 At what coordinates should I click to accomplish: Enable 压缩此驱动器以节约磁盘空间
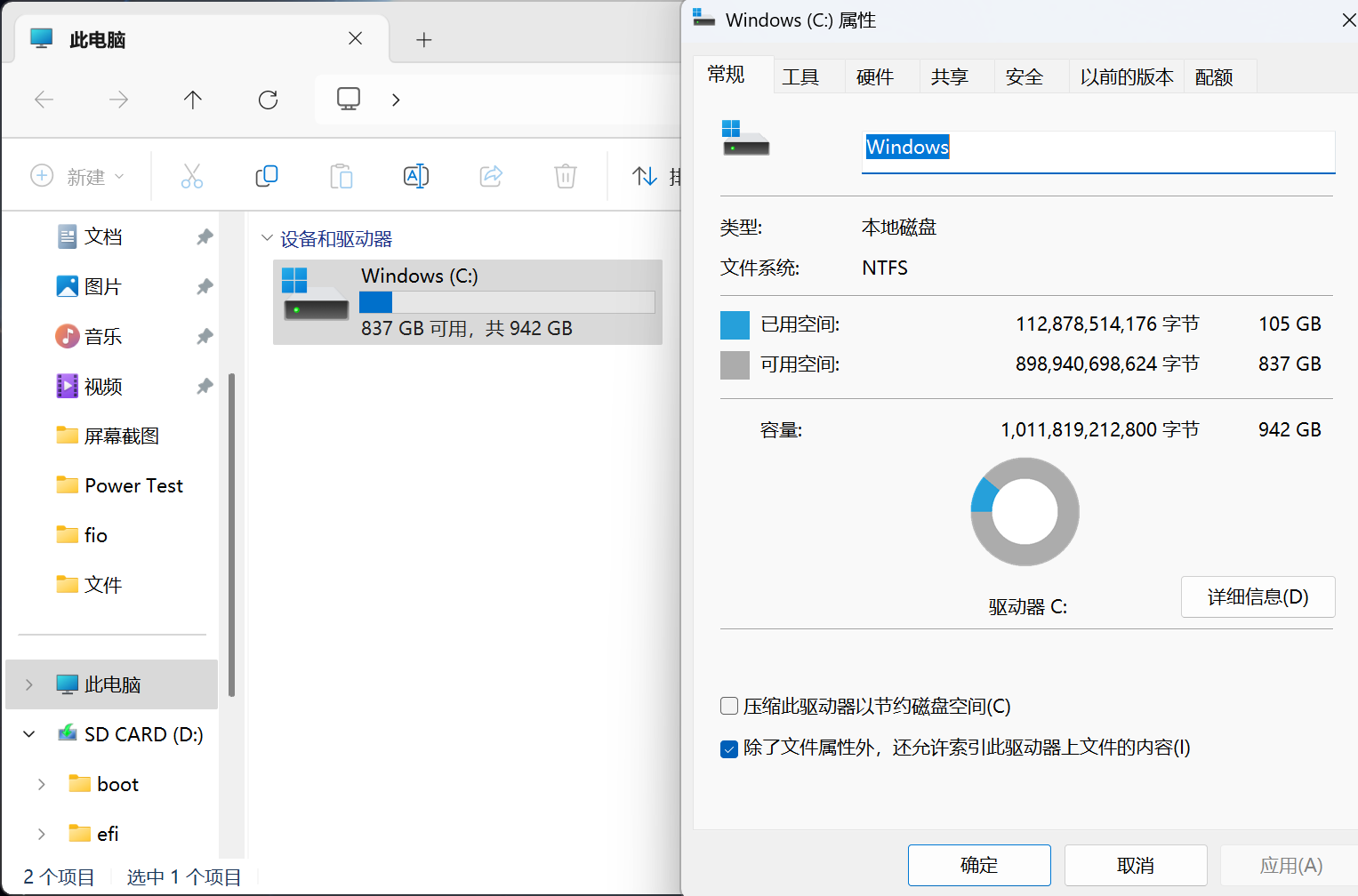click(x=728, y=705)
